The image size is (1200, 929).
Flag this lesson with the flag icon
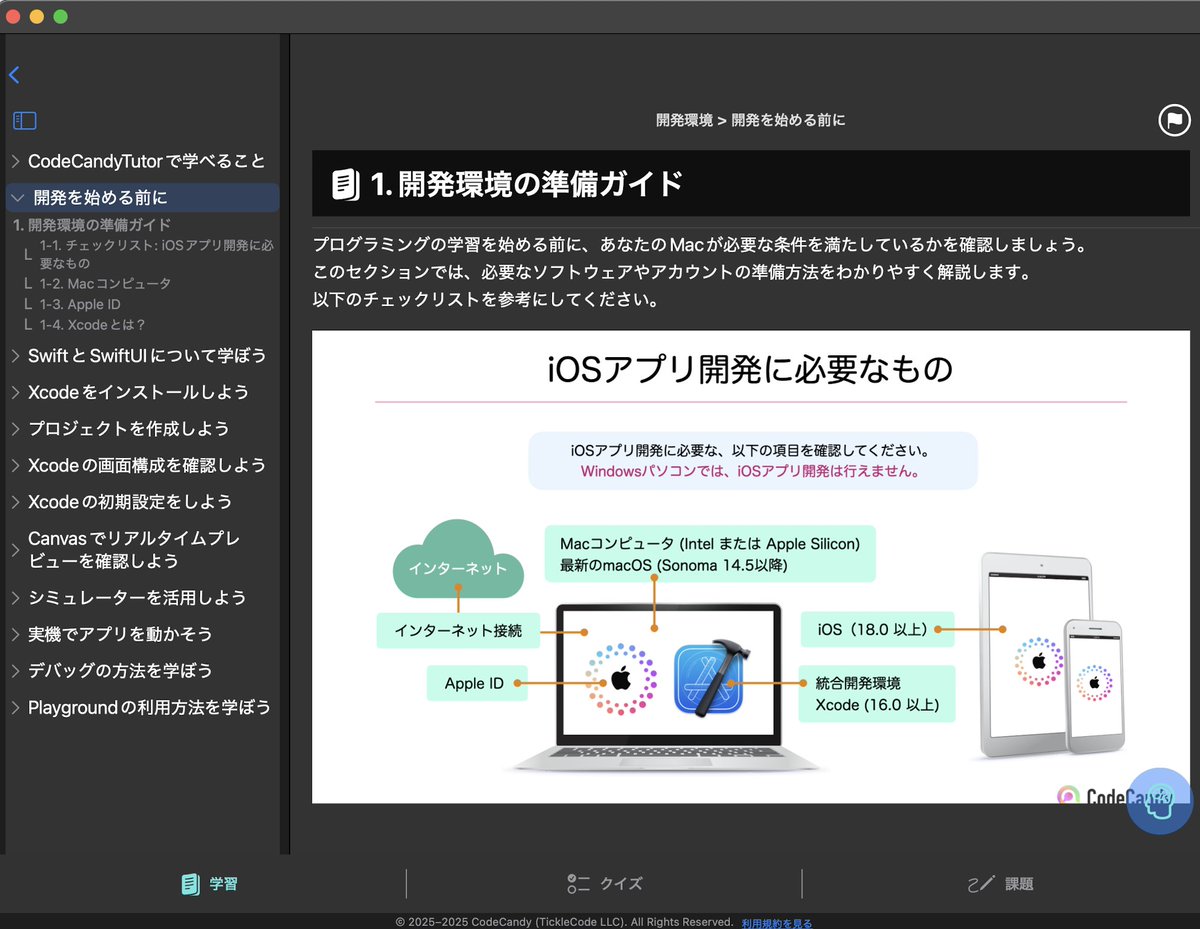[1174, 120]
